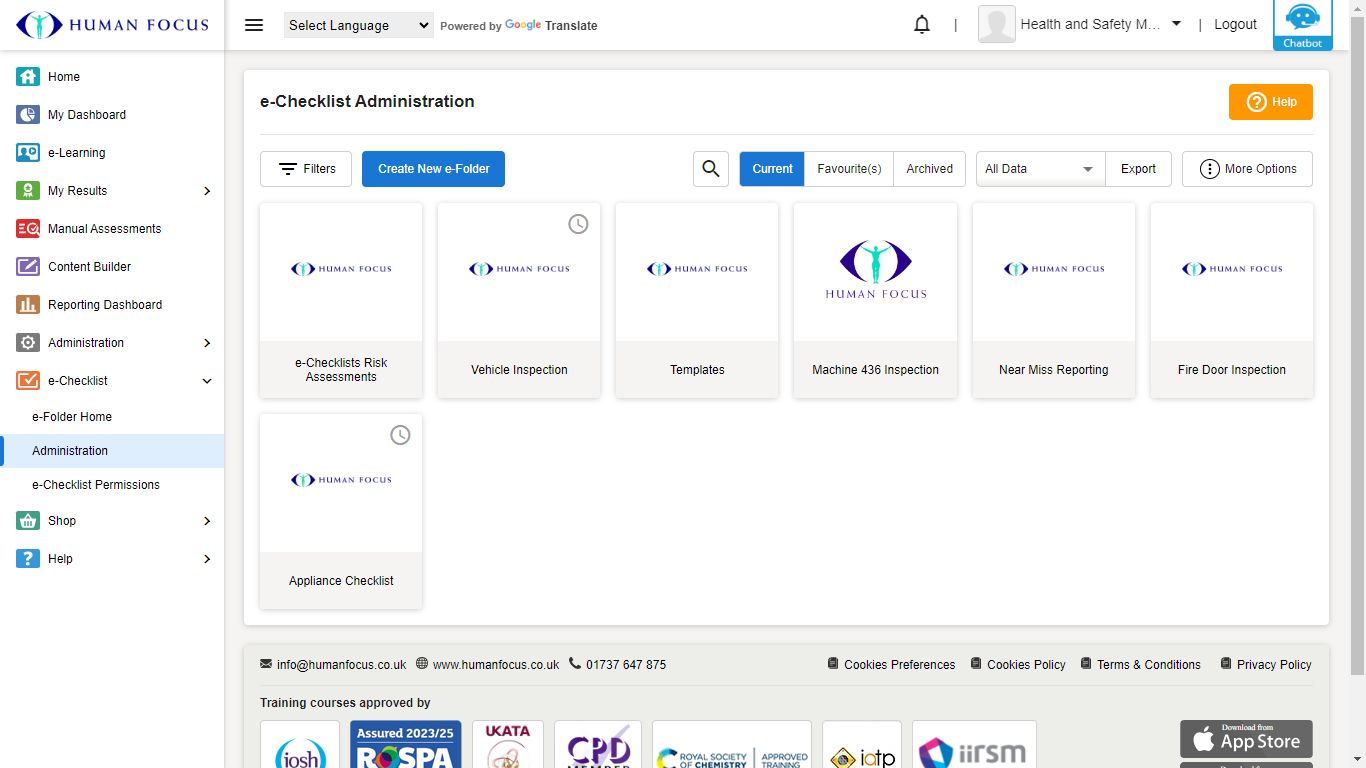The height and width of the screenshot is (768, 1366).
Task: Open the All Data dropdown
Action: point(1040,169)
